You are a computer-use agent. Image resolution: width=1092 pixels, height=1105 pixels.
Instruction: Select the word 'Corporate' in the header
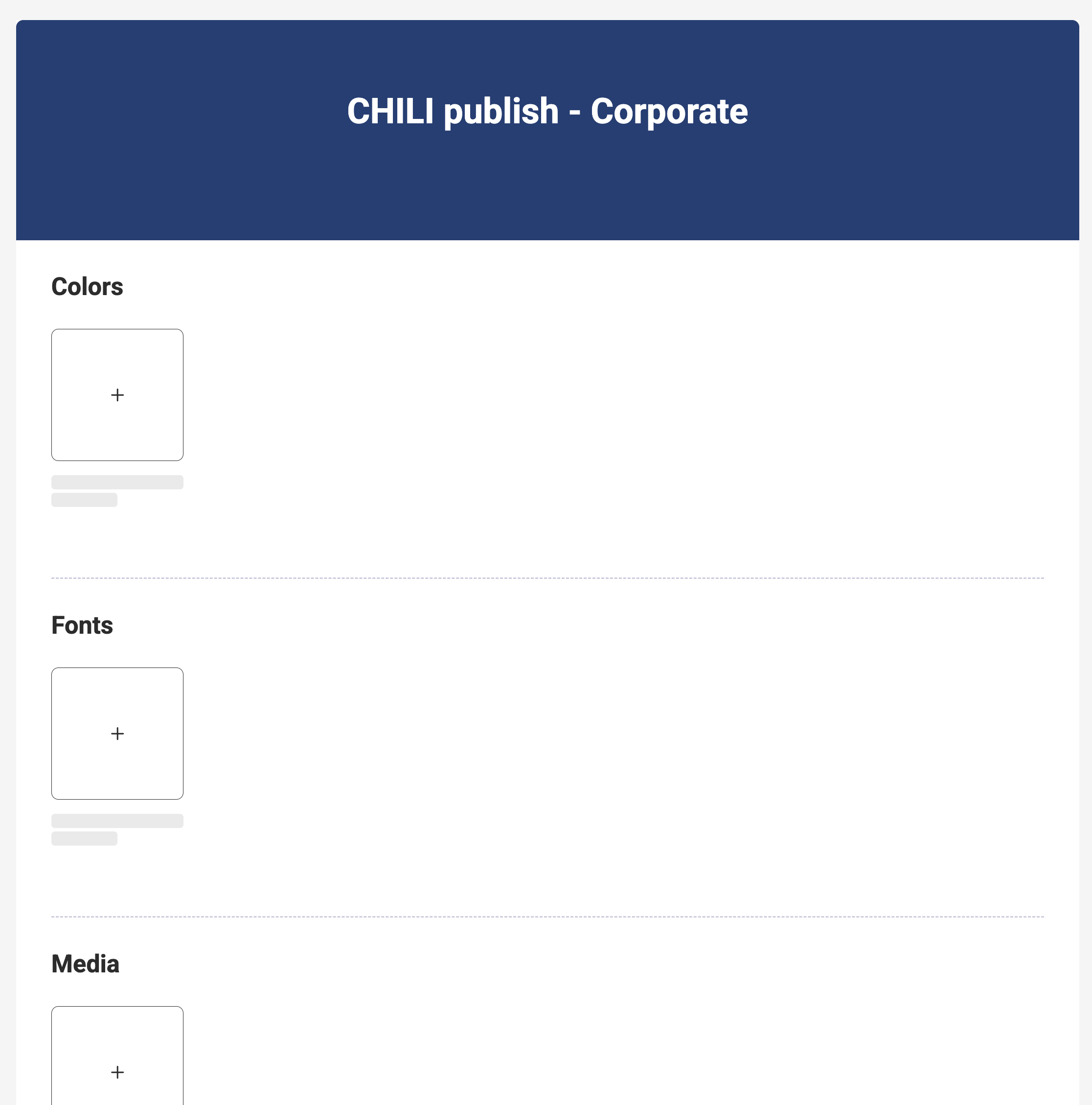(x=669, y=111)
